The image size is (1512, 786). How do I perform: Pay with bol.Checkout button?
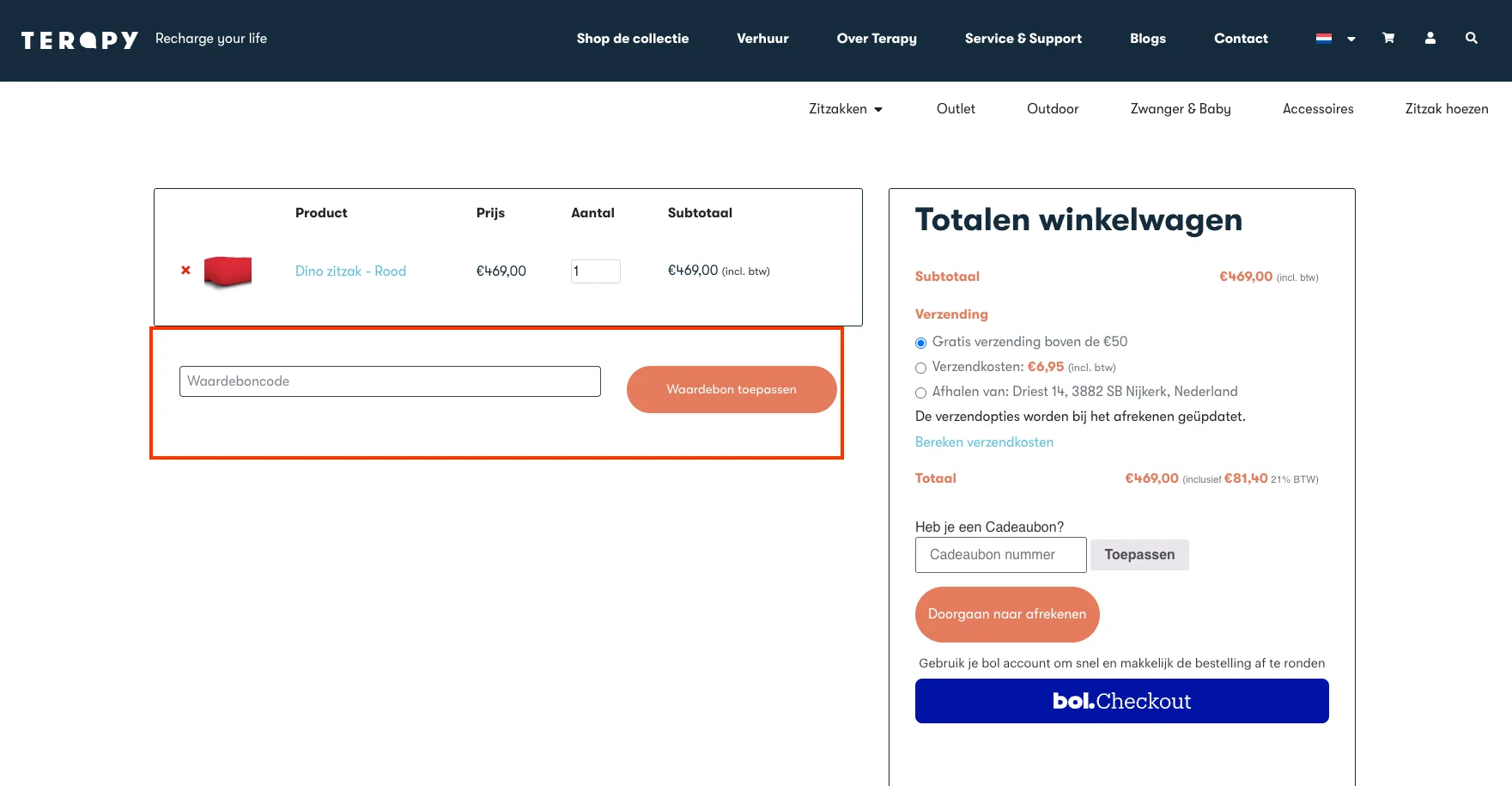(x=1121, y=701)
